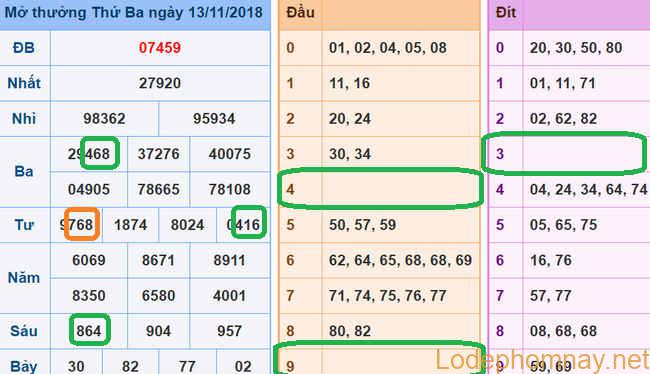Select Ba prize number 40075

point(230,154)
